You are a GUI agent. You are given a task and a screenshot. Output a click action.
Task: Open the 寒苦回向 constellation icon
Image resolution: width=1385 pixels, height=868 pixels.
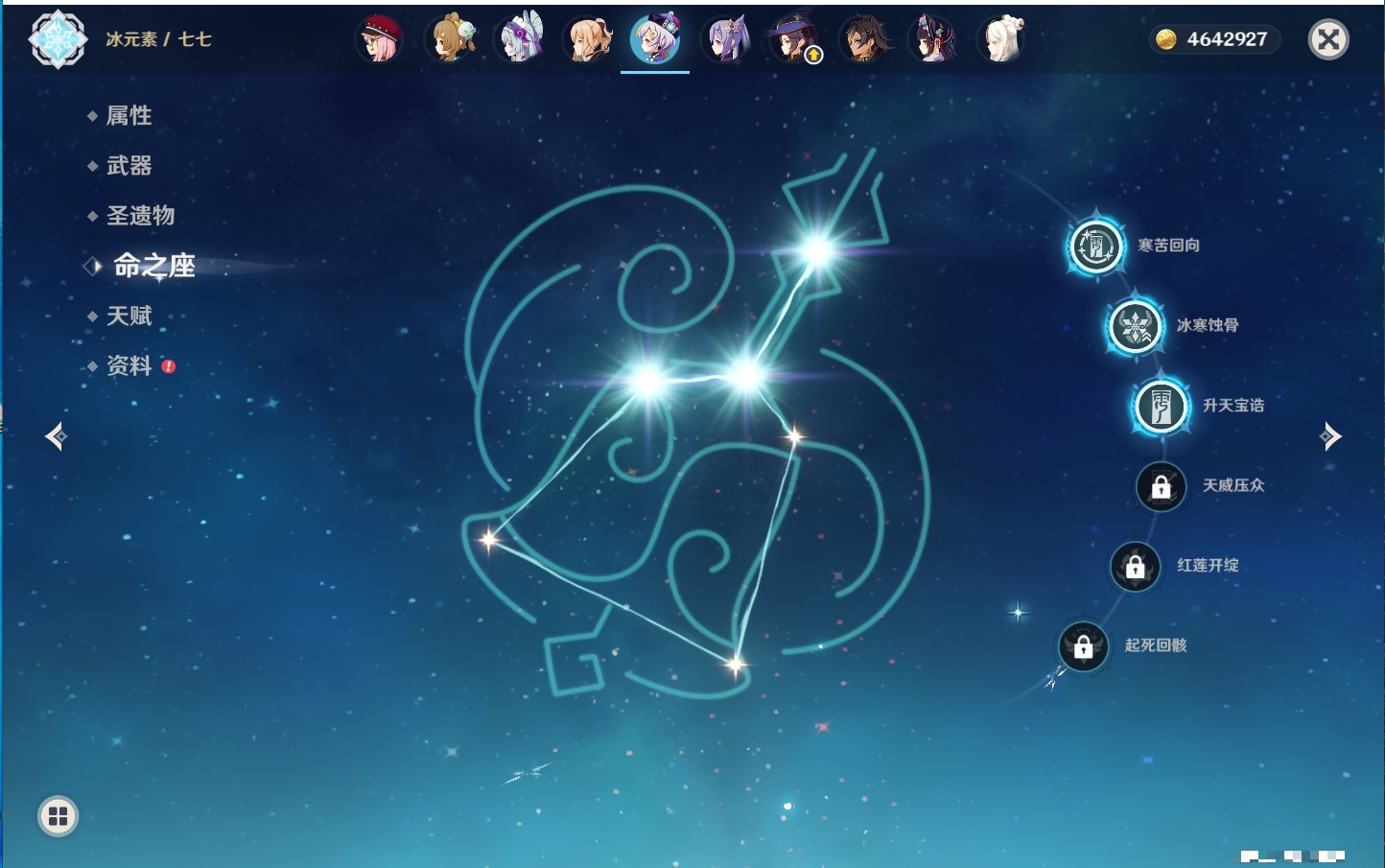pyautogui.click(x=1096, y=246)
